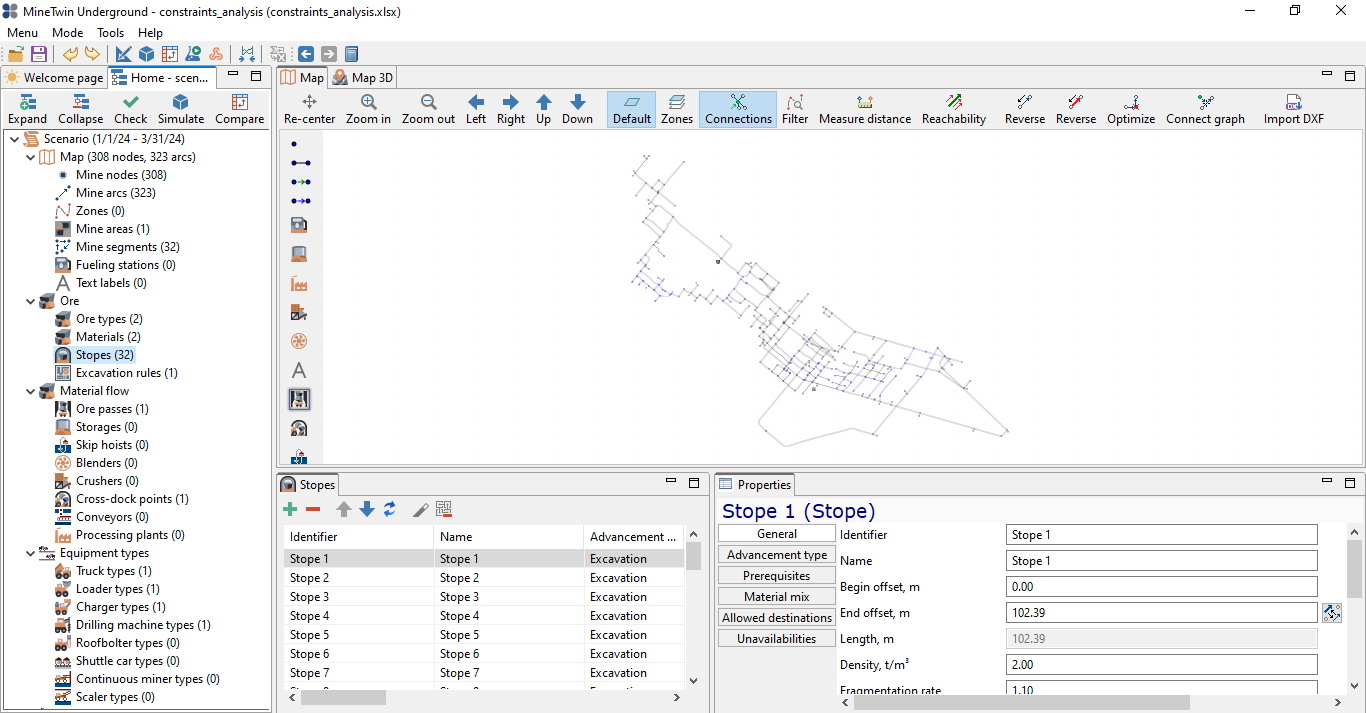Open the Menu menu
This screenshot has height=713, width=1366.
(x=22, y=33)
